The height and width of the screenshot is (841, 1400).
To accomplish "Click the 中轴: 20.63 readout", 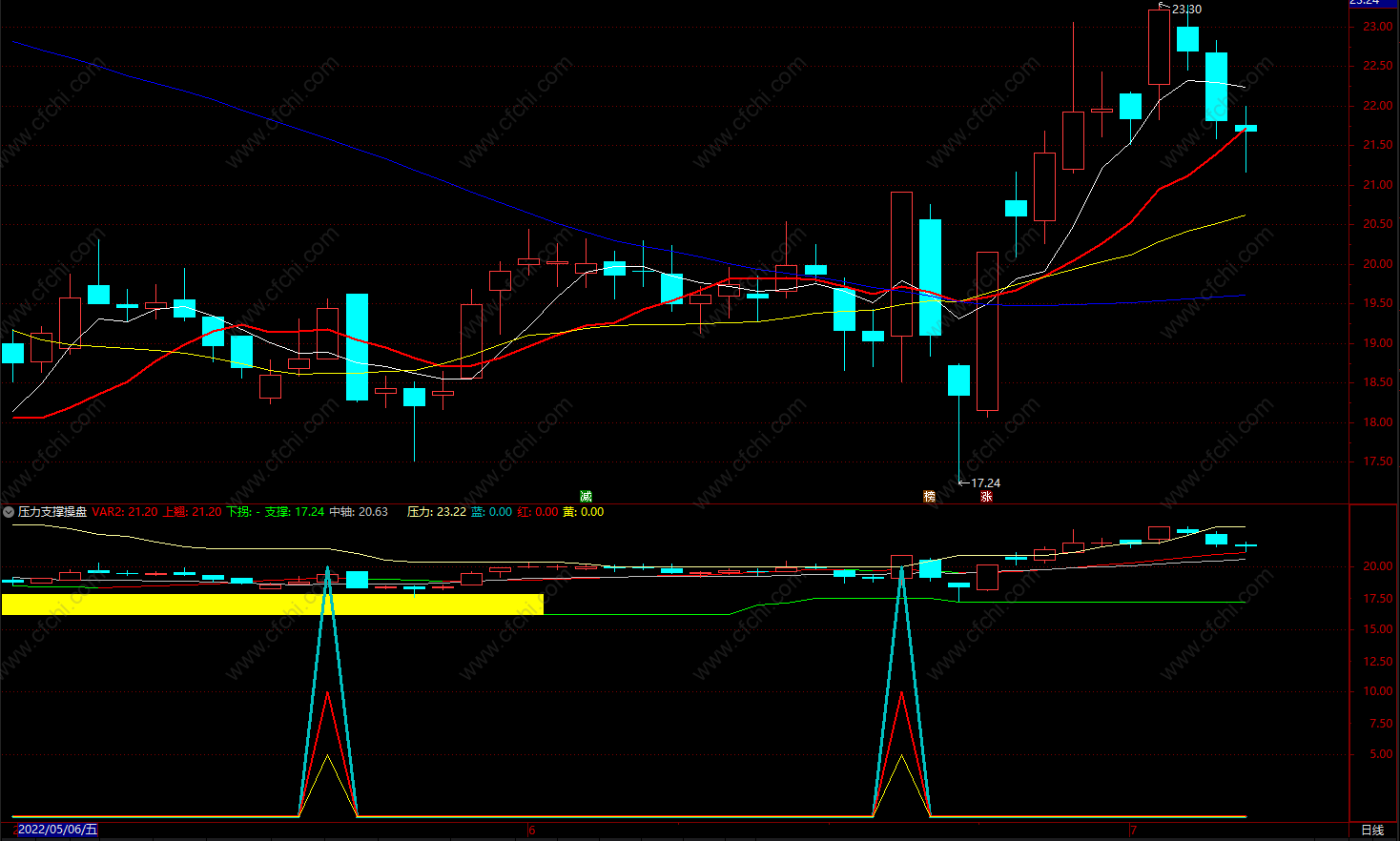I will [359, 512].
